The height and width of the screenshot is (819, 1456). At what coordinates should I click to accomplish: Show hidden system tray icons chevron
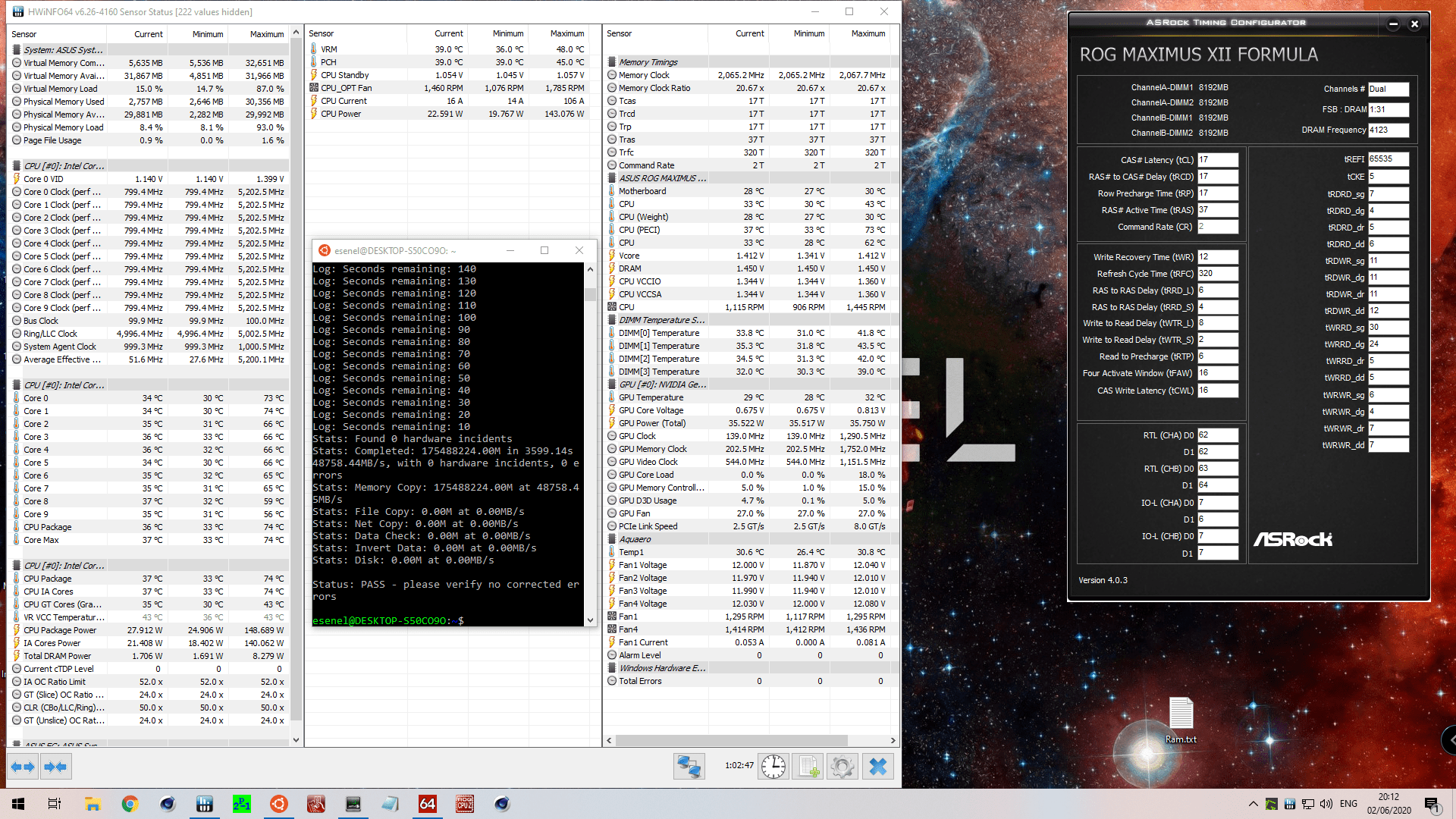1253,804
